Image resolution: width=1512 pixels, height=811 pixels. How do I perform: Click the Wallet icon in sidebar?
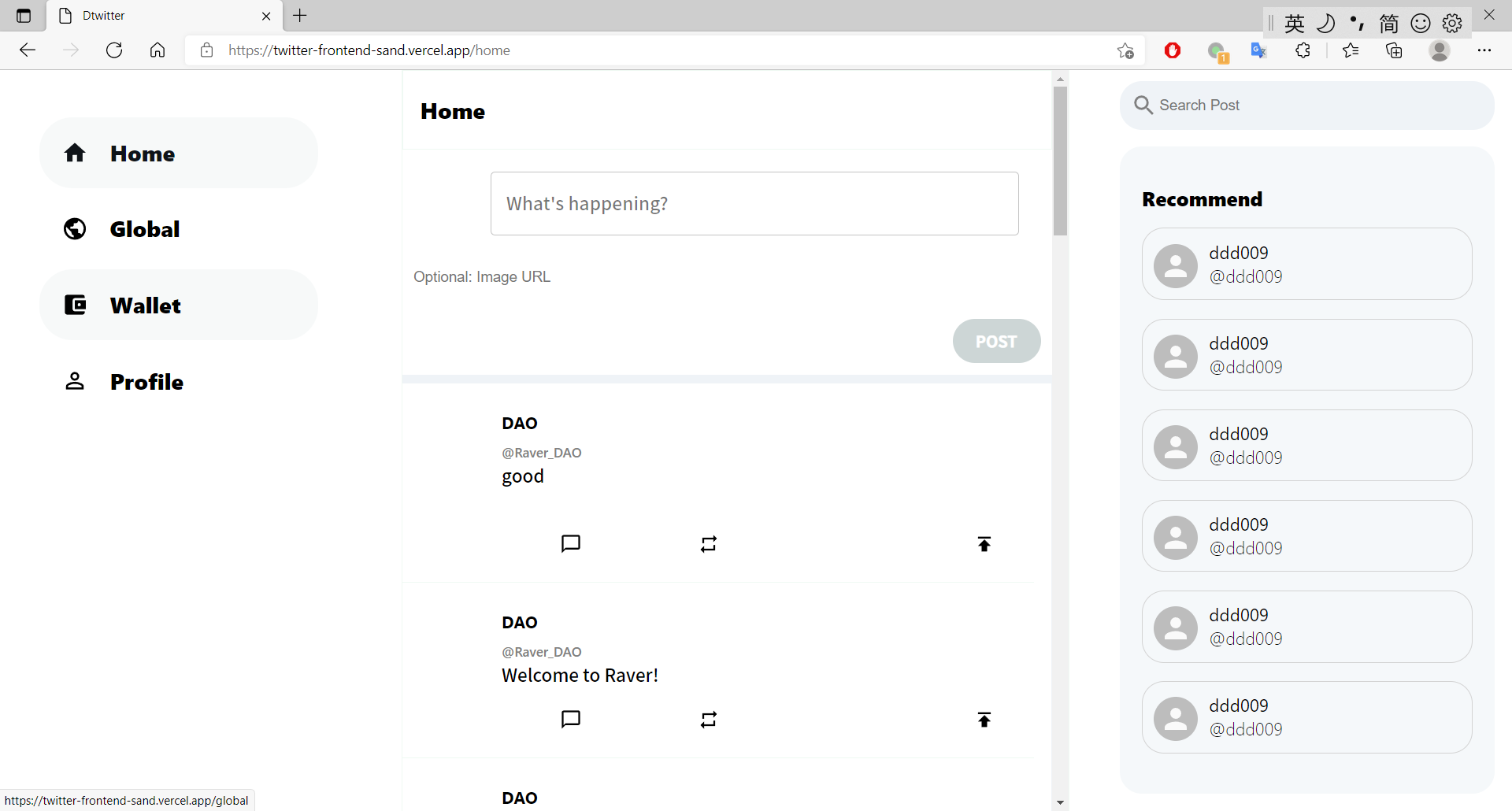point(75,305)
